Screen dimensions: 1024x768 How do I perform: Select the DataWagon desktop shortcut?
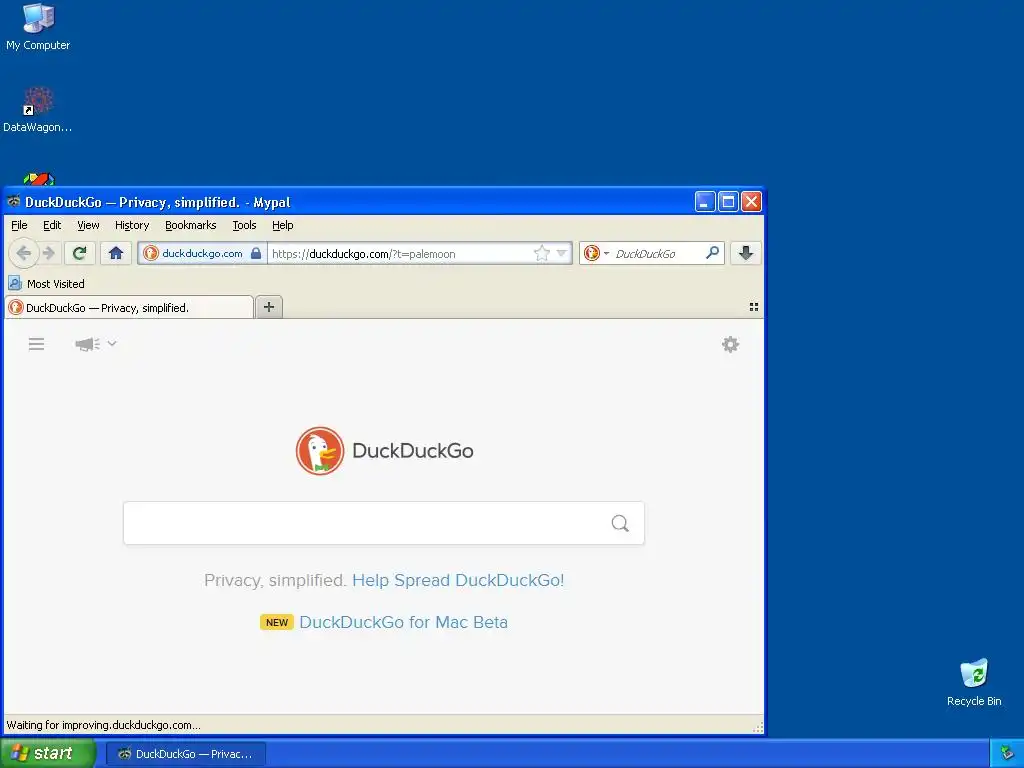(x=38, y=109)
